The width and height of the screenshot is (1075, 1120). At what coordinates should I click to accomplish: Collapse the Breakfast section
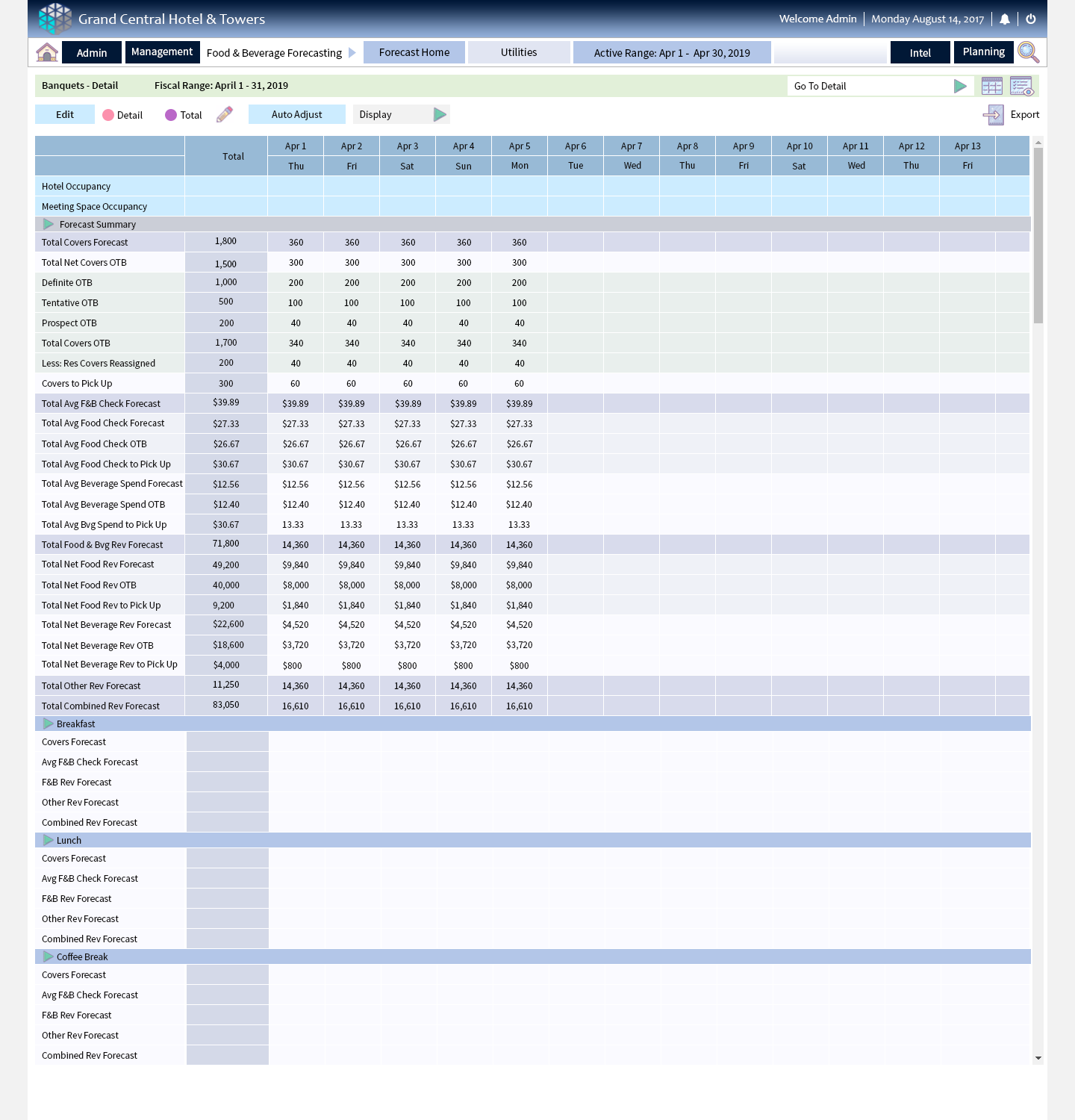49,724
